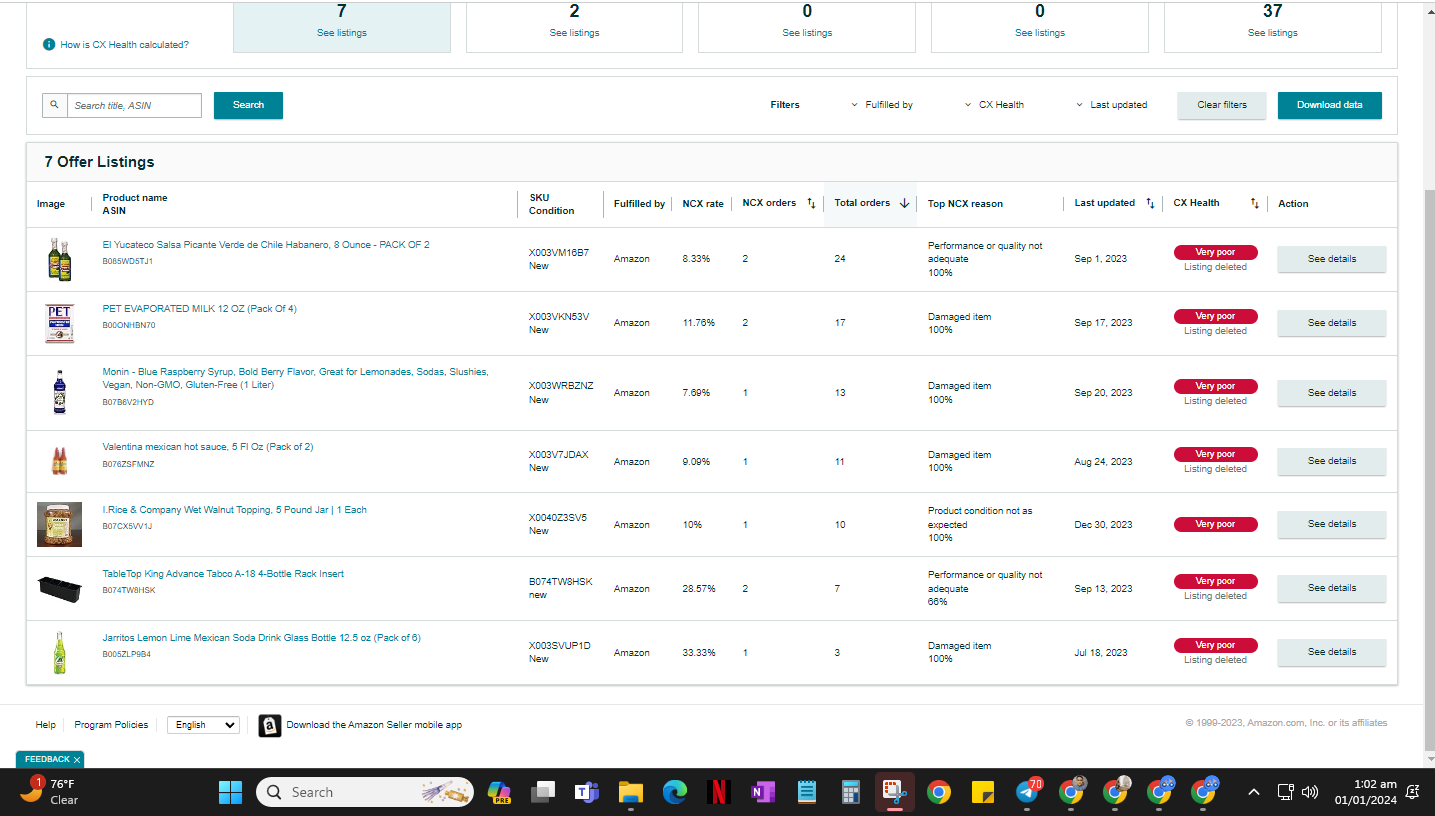Open OneNote from taskbar
1435x816 pixels.
[762, 792]
